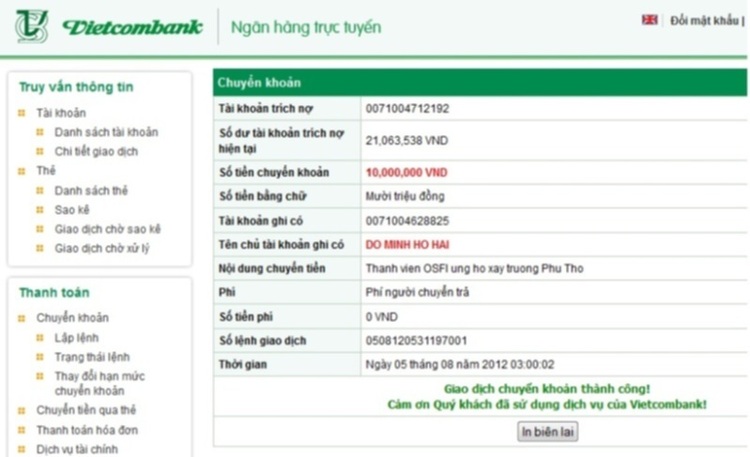Click the Vietcombank wordmark in the header

click(x=132, y=27)
